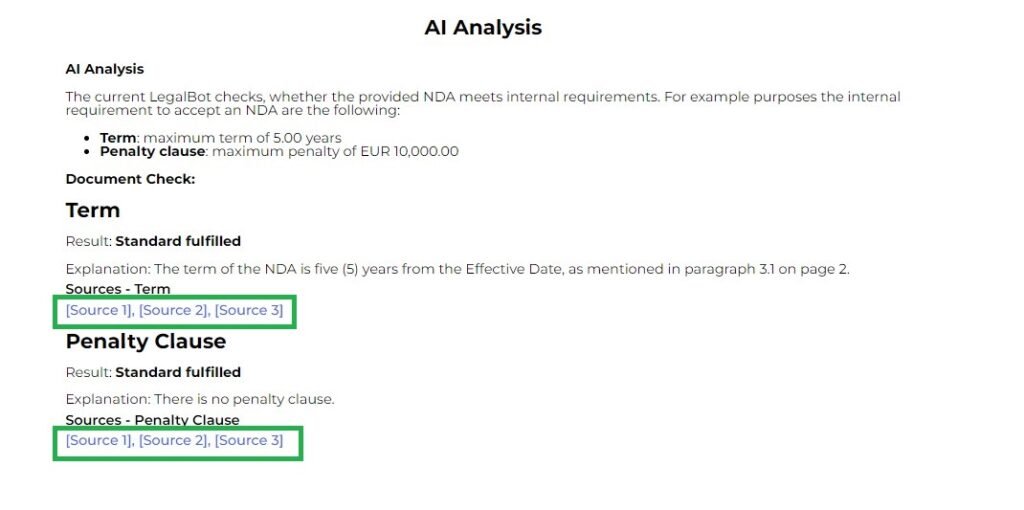Screen dimensions: 1024x510
Task: Click Standard fulfilled result below Penalty Clause heading
Action: point(178,372)
